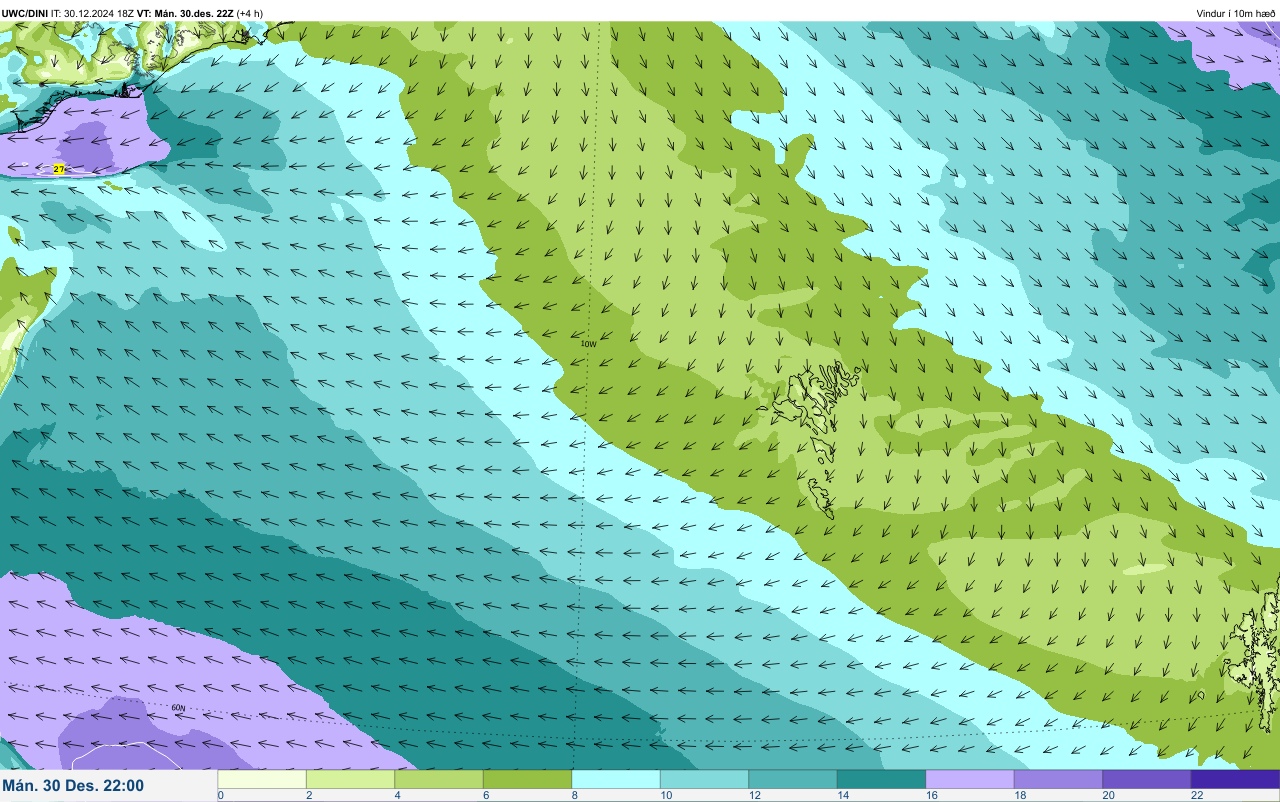The image size is (1280, 802).
Task: Select the 20–22 m/s legend swatch
Action: (x=1147, y=779)
